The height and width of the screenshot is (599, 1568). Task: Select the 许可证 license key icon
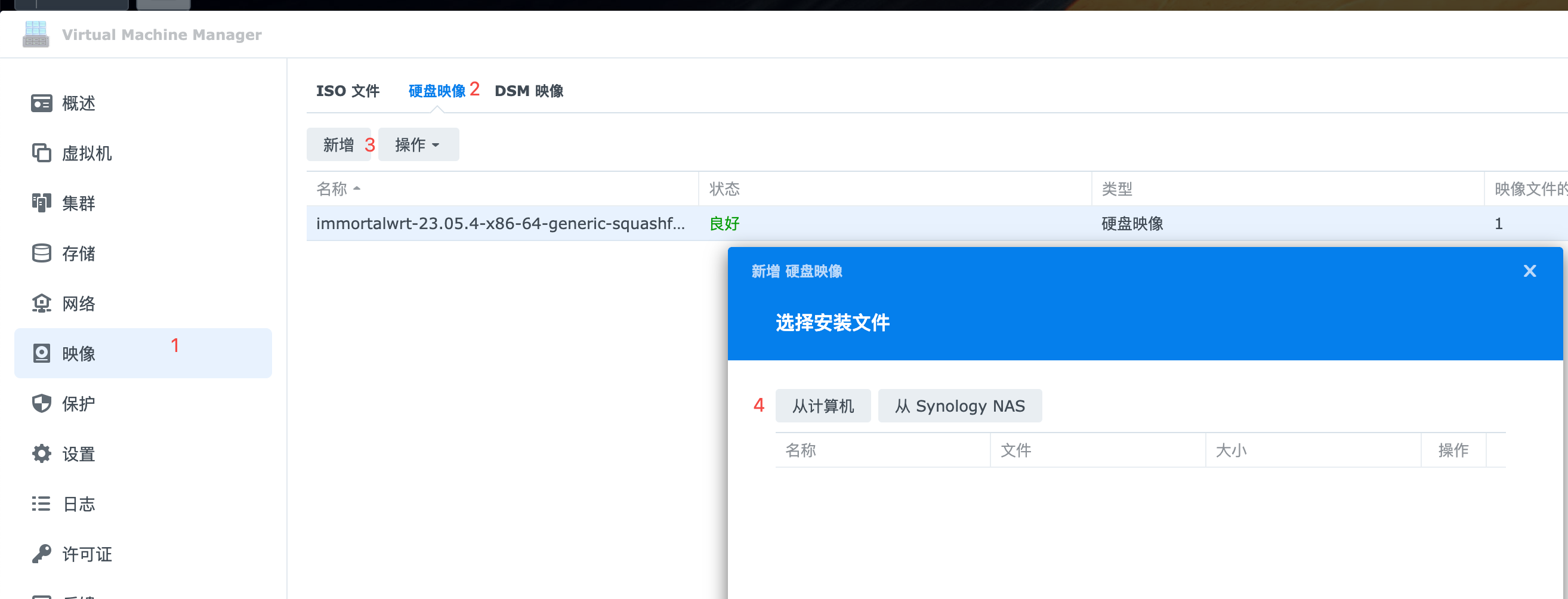point(41,553)
